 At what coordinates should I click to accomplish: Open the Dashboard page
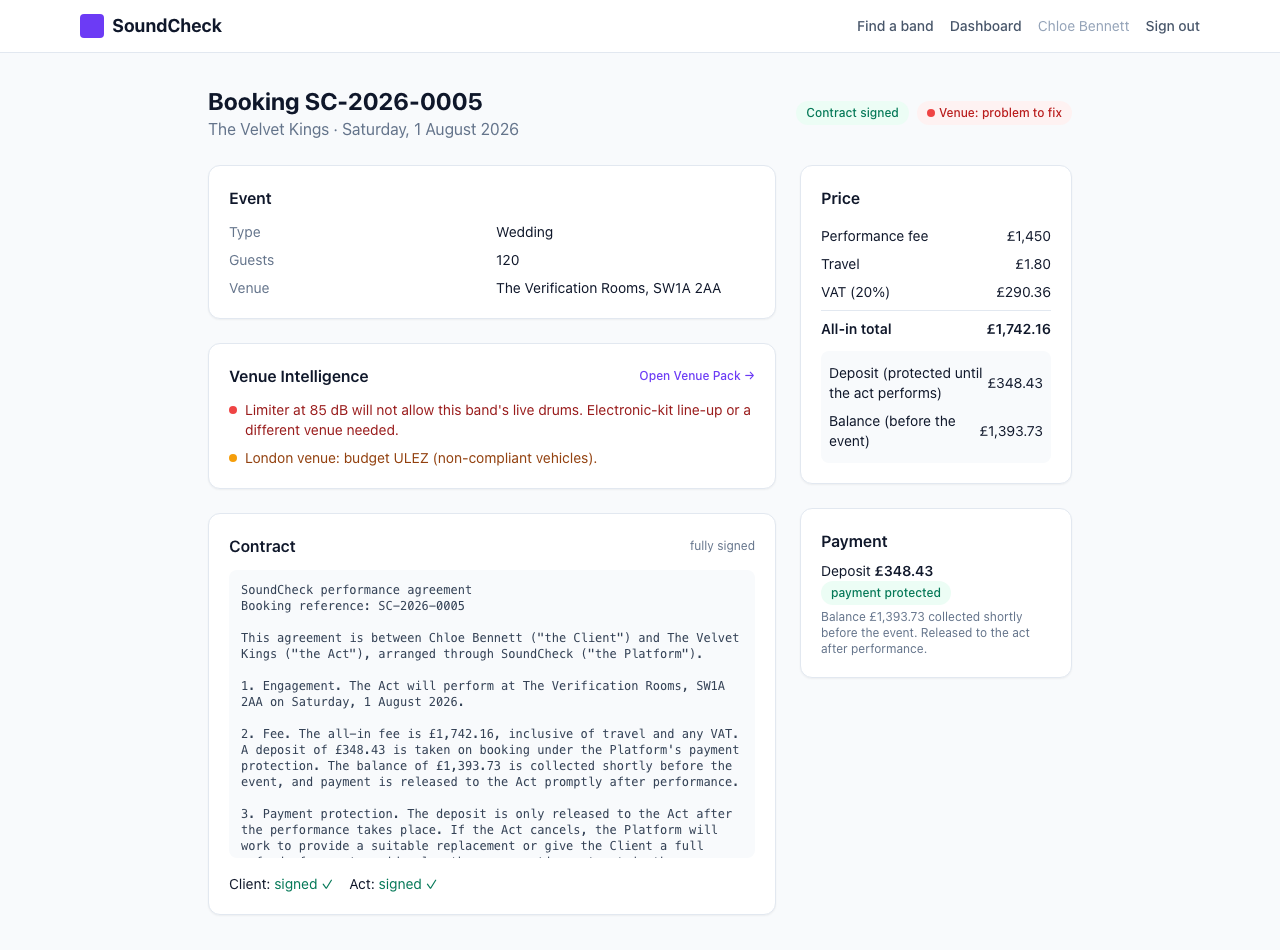[x=986, y=26]
